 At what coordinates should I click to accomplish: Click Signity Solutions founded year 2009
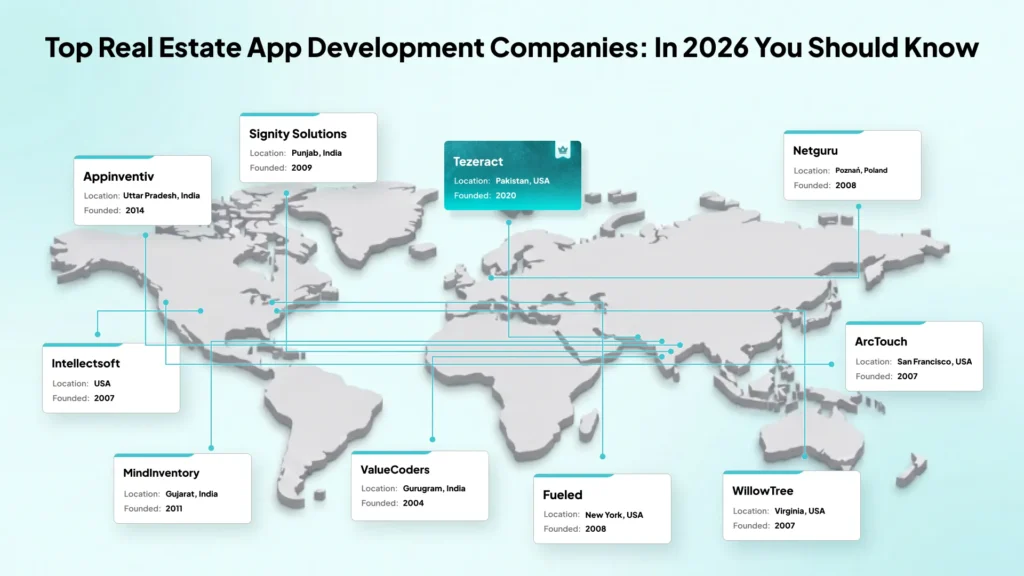tap(302, 168)
